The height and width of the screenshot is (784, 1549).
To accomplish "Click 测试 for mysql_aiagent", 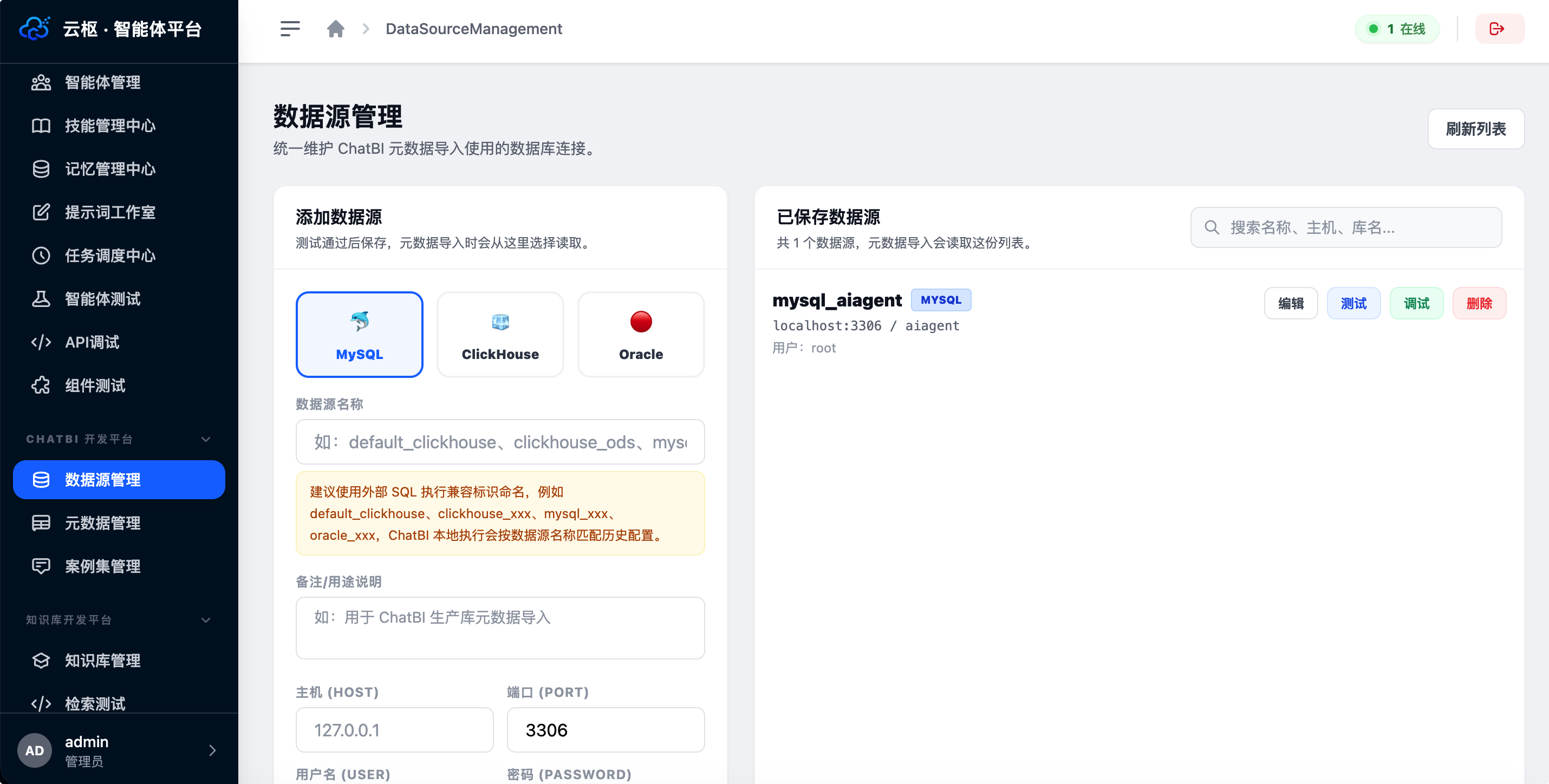I will [1353, 303].
